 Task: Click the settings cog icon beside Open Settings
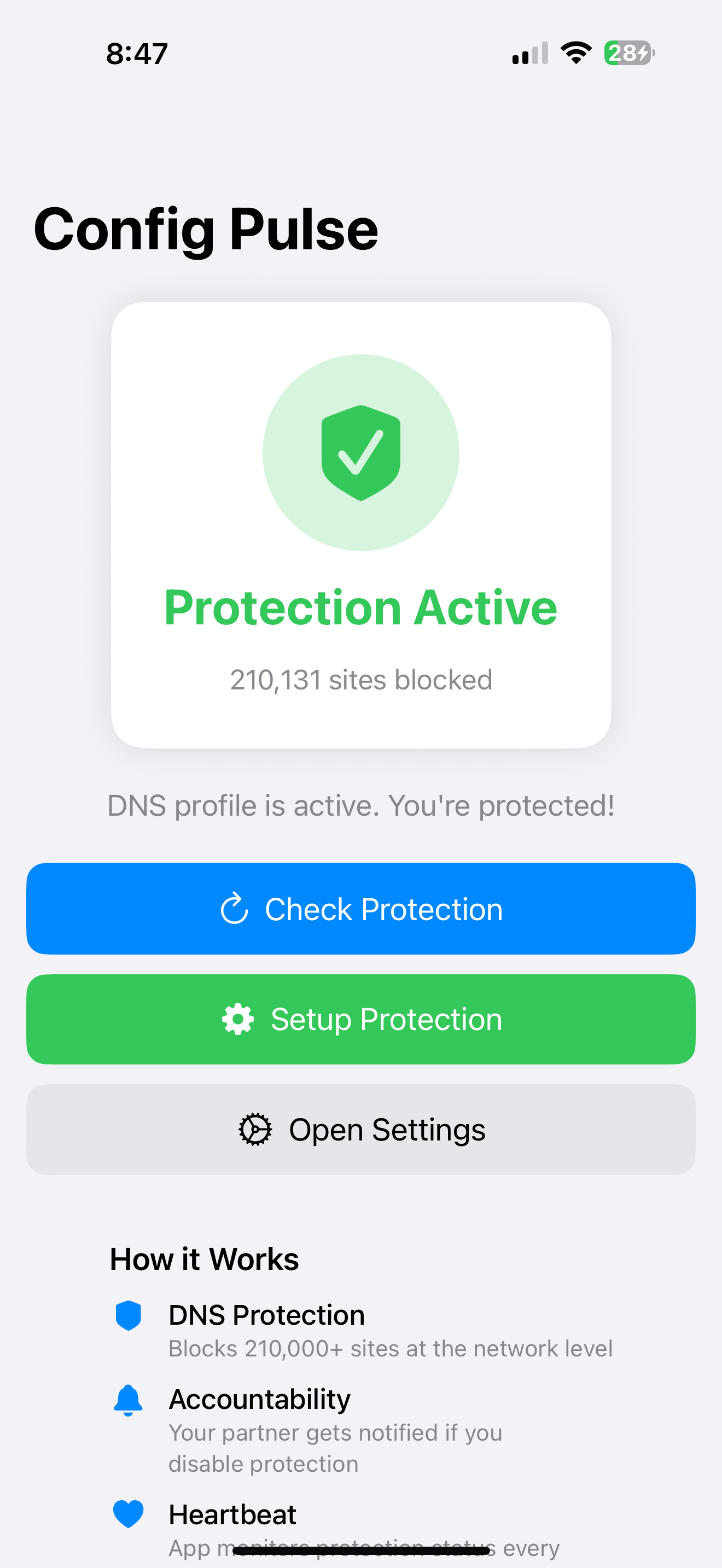[x=255, y=1129]
